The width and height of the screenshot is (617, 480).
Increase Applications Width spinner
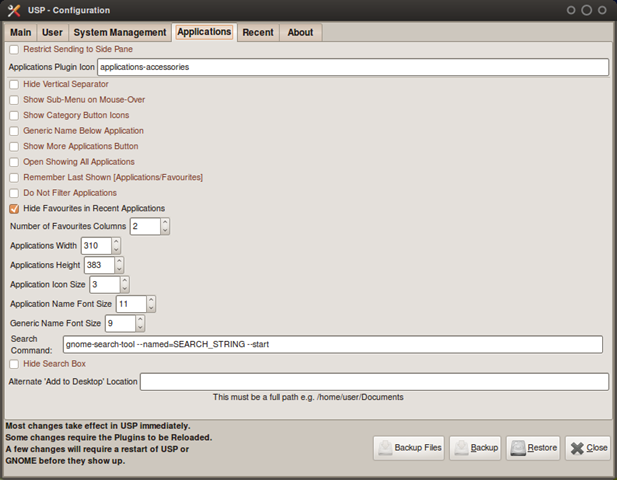pyautogui.click(x=116, y=242)
